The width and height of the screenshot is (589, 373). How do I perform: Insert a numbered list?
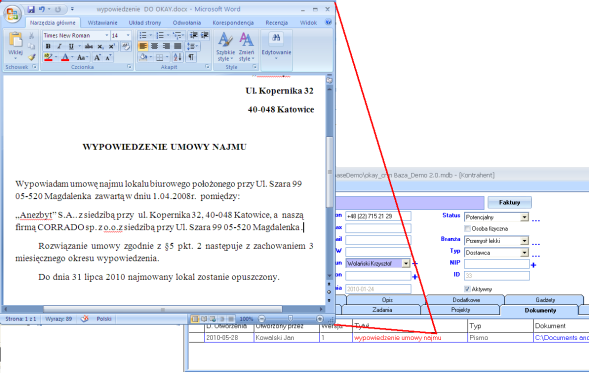(x=160, y=35)
